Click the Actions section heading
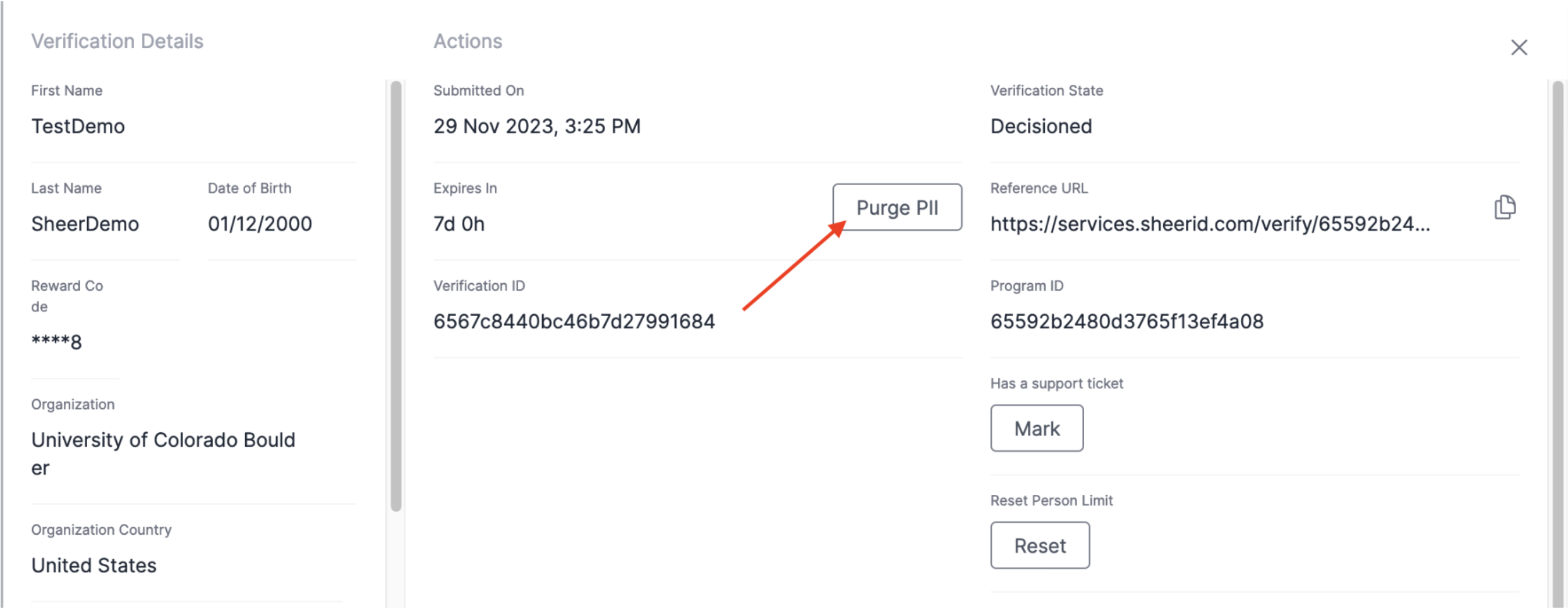This screenshot has width=1568, height=608. (x=467, y=42)
